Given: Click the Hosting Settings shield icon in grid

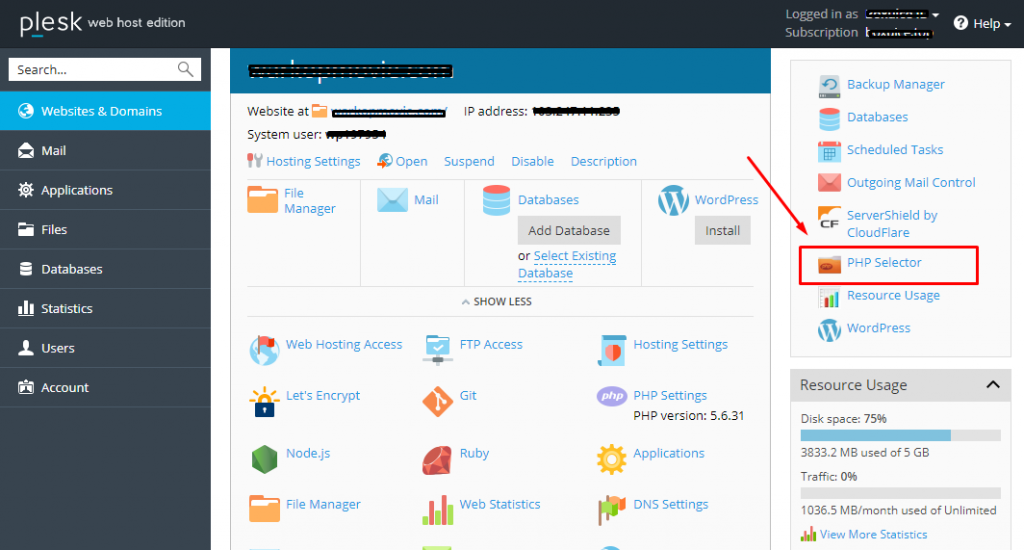Looking at the screenshot, I should (x=611, y=350).
